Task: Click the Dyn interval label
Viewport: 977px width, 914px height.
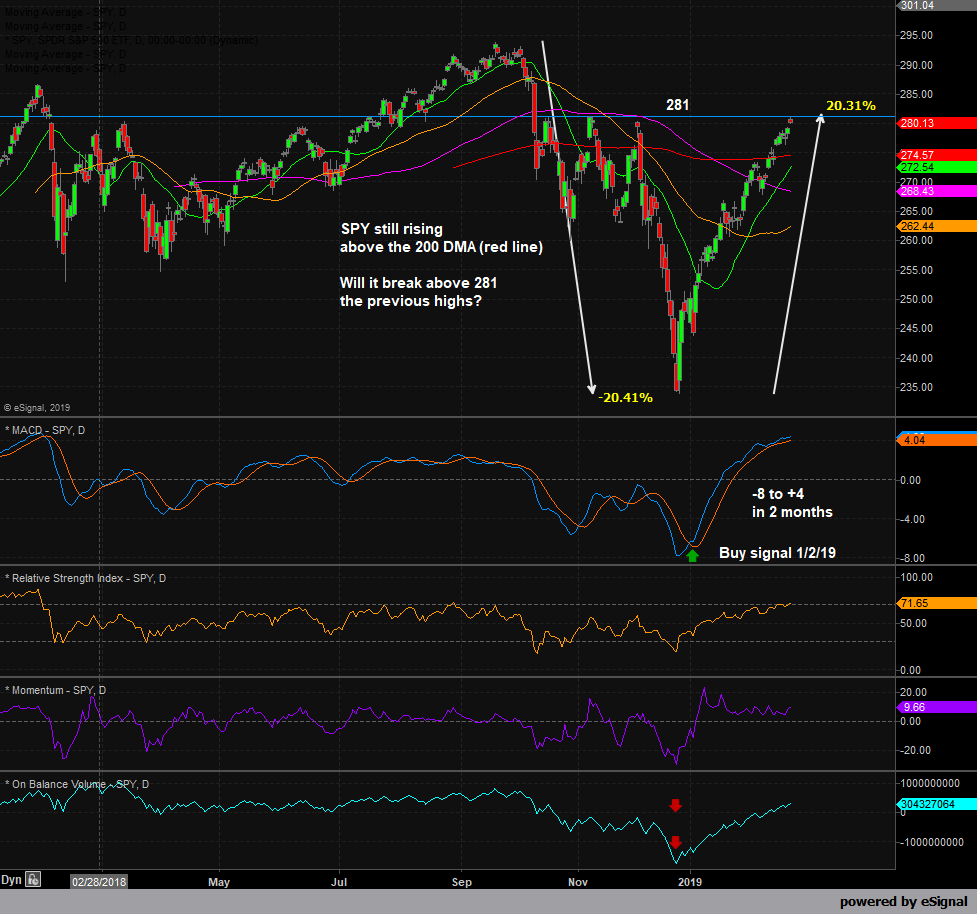Action: point(11,880)
